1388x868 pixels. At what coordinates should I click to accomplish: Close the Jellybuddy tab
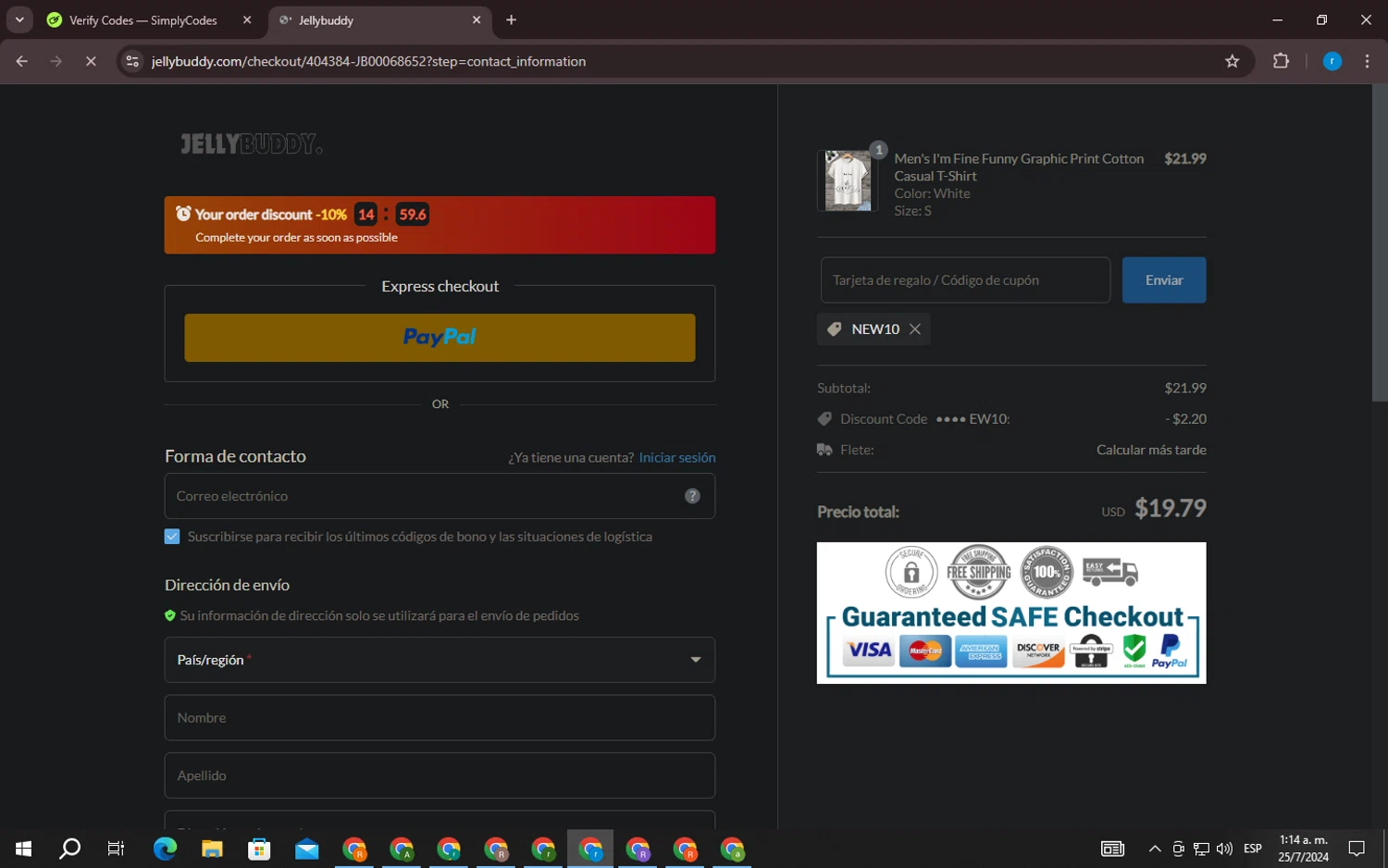pos(477,20)
